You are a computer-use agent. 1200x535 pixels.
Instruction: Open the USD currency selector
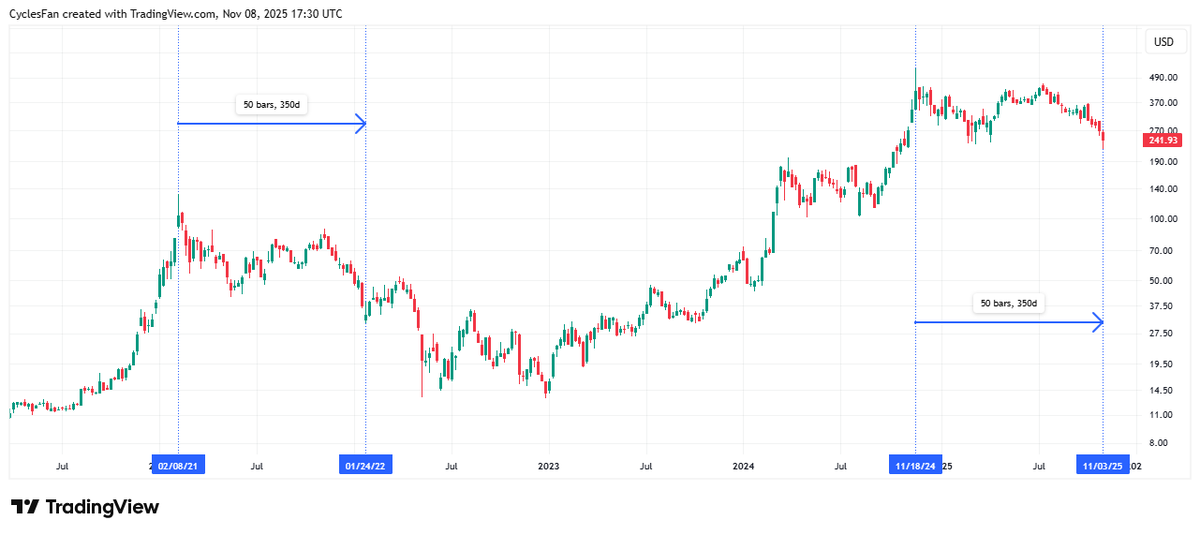click(x=1164, y=42)
